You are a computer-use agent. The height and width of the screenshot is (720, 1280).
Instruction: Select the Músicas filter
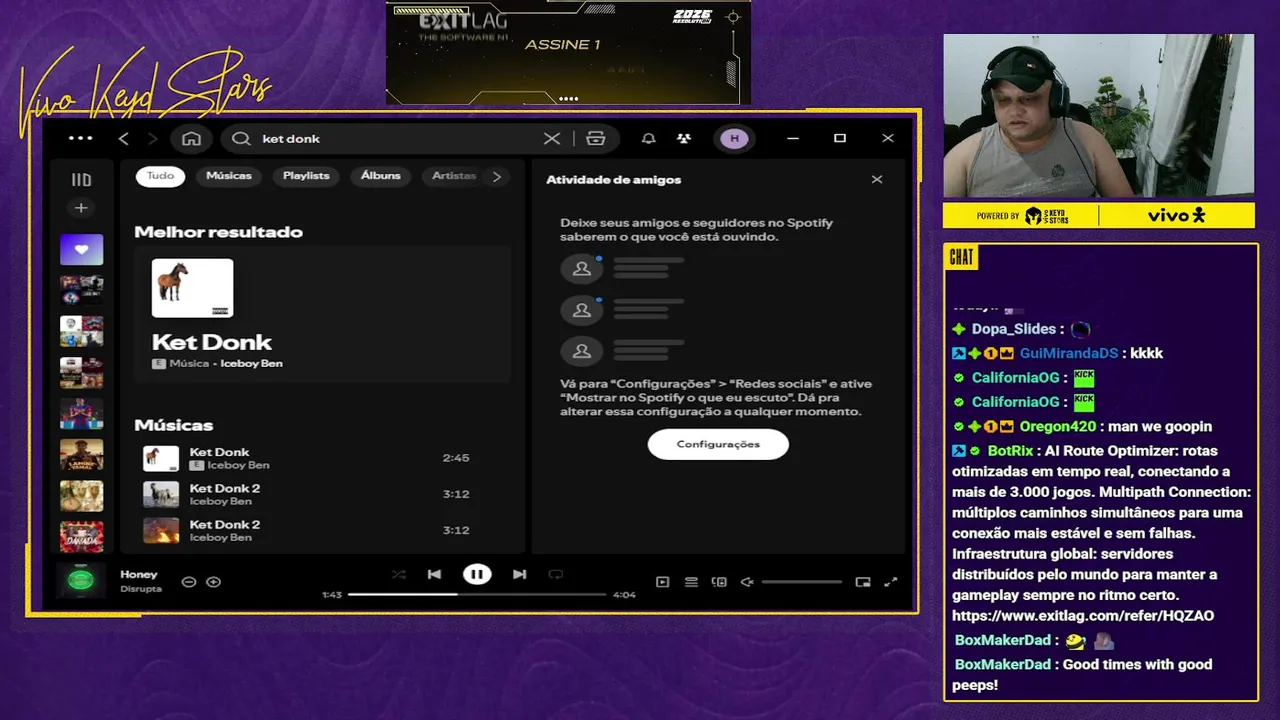tap(229, 176)
